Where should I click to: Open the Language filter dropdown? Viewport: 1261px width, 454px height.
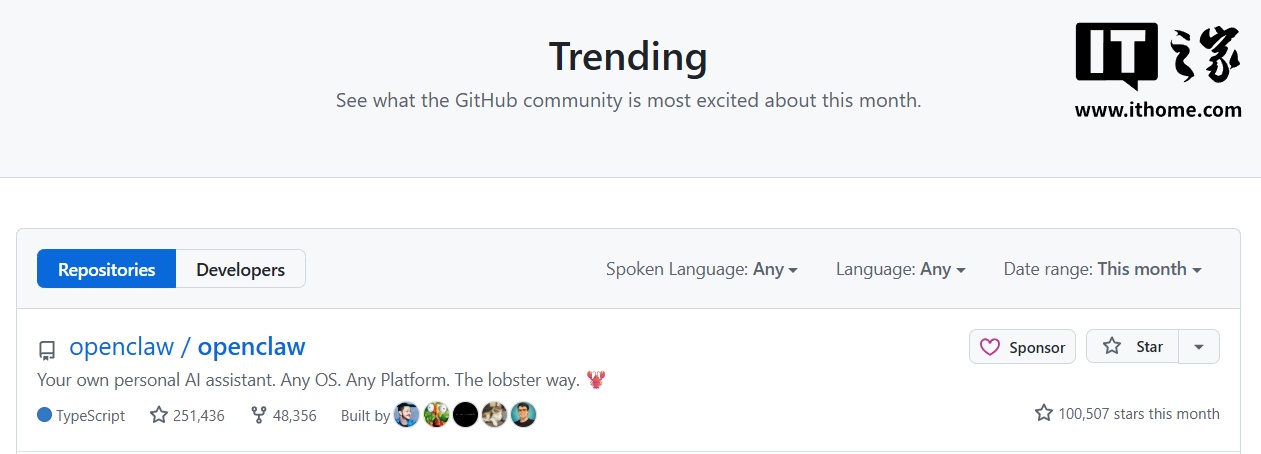900,269
